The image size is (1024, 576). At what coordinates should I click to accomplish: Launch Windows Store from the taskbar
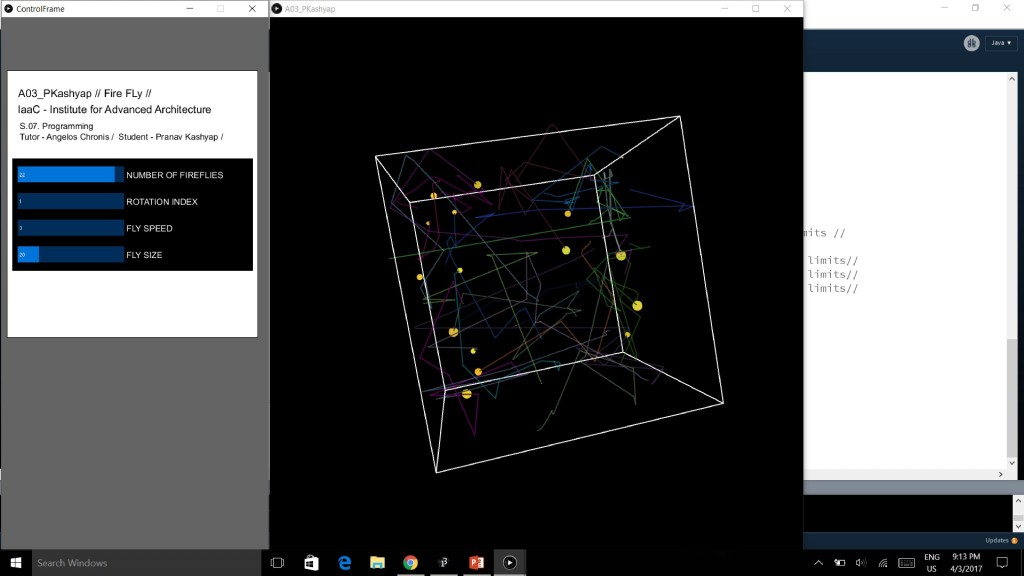pyautogui.click(x=311, y=563)
